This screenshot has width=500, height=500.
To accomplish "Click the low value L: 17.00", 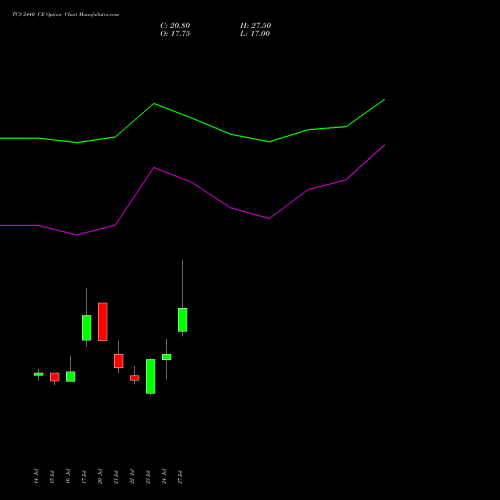I will [x=255, y=34].
